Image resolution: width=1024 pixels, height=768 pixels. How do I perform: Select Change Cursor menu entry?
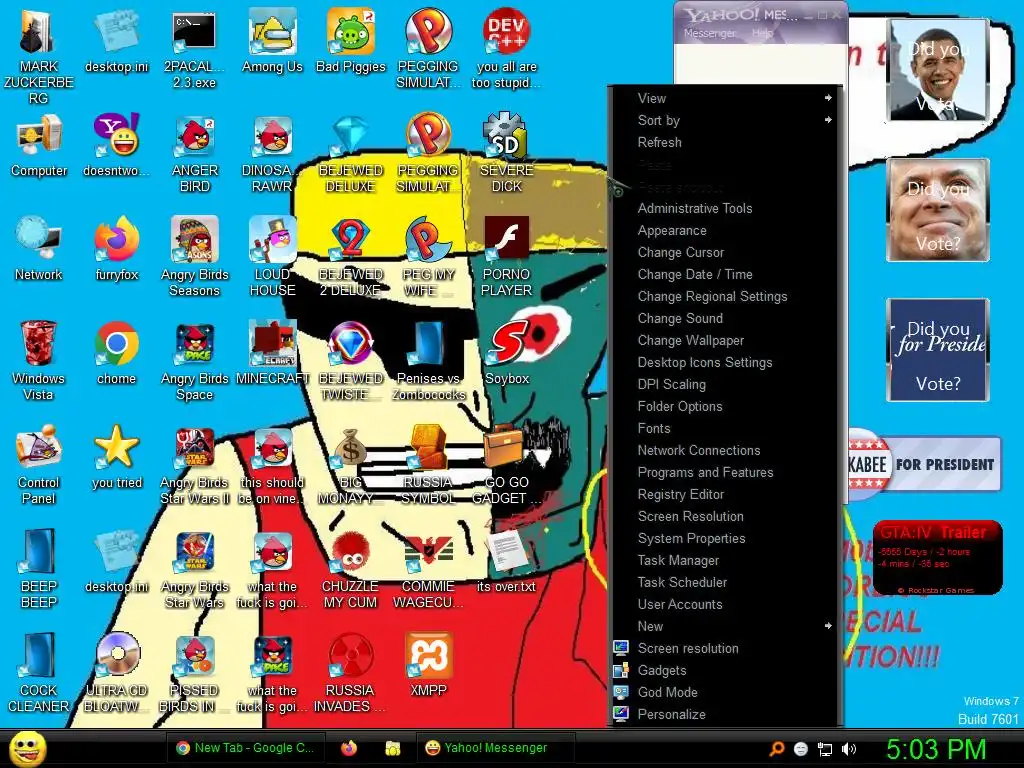click(x=725, y=252)
